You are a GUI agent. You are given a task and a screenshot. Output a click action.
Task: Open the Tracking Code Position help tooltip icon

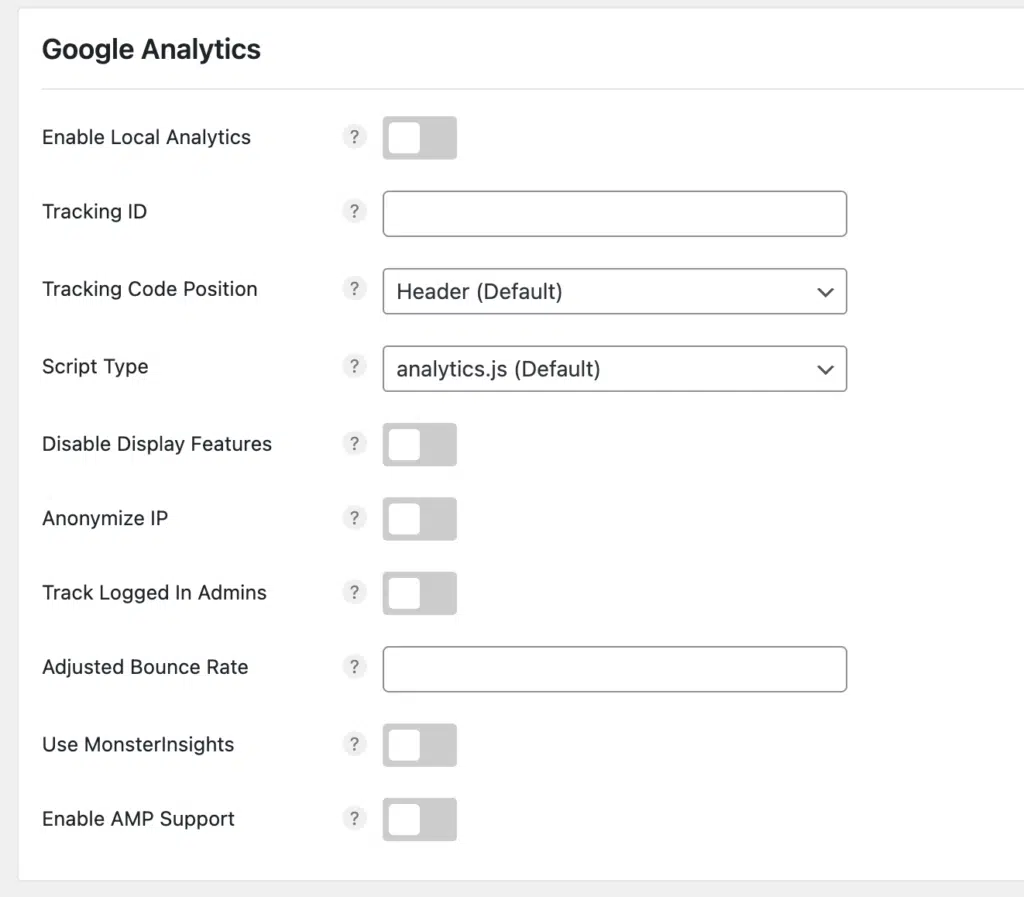354,289
